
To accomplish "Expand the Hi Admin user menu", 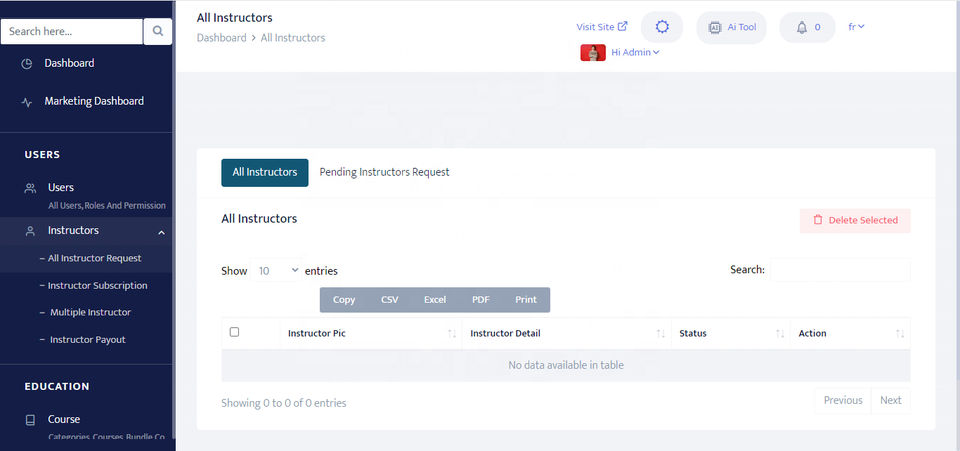I will click(x=635, y=53).
